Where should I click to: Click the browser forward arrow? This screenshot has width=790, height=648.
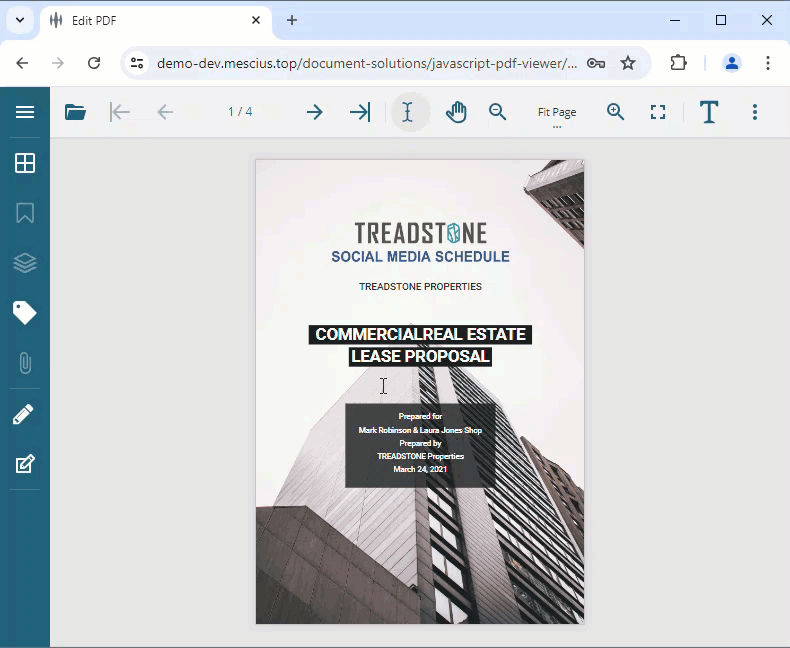pos(58,63)
